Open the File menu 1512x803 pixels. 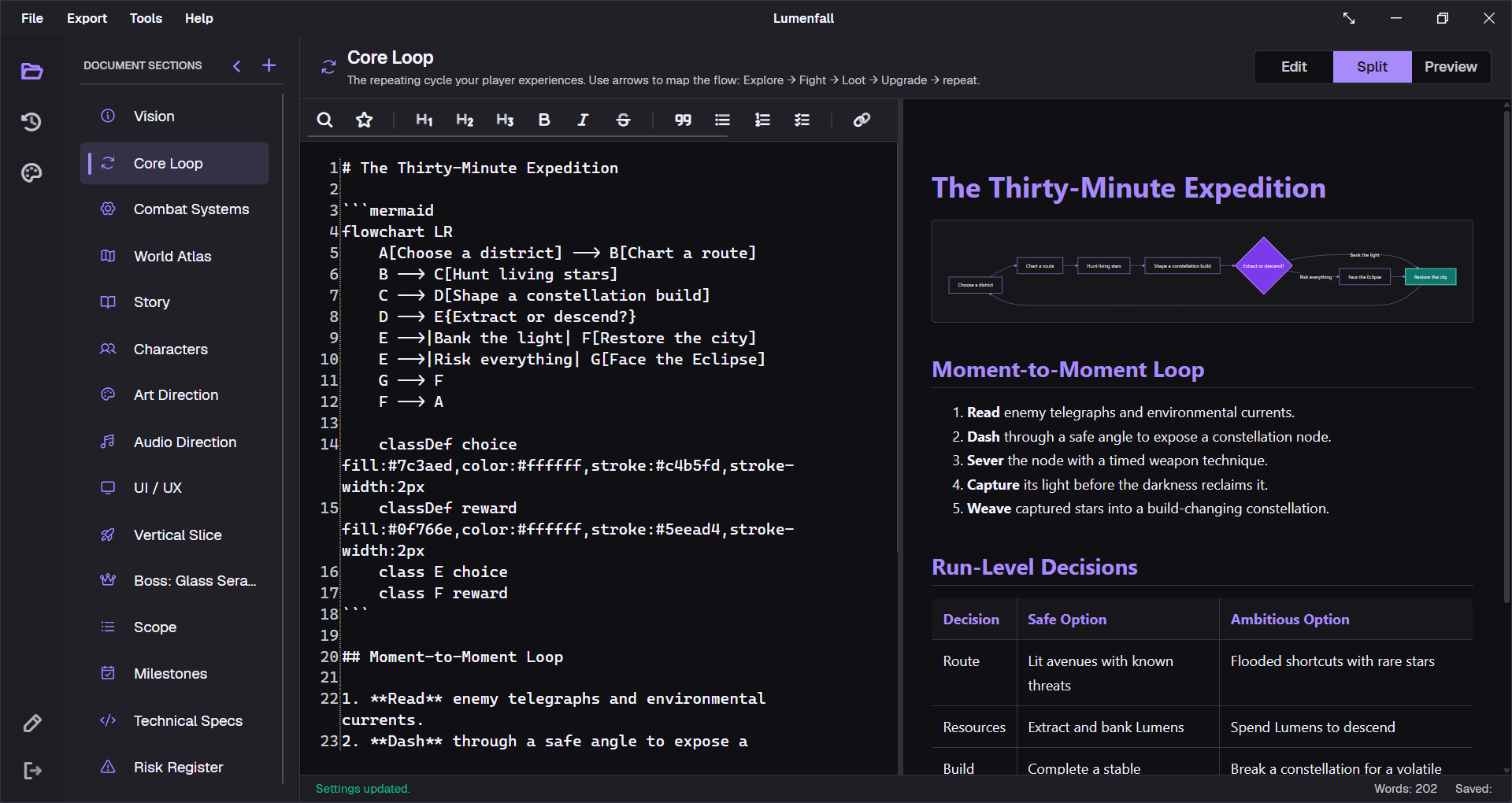click(32, 18)
